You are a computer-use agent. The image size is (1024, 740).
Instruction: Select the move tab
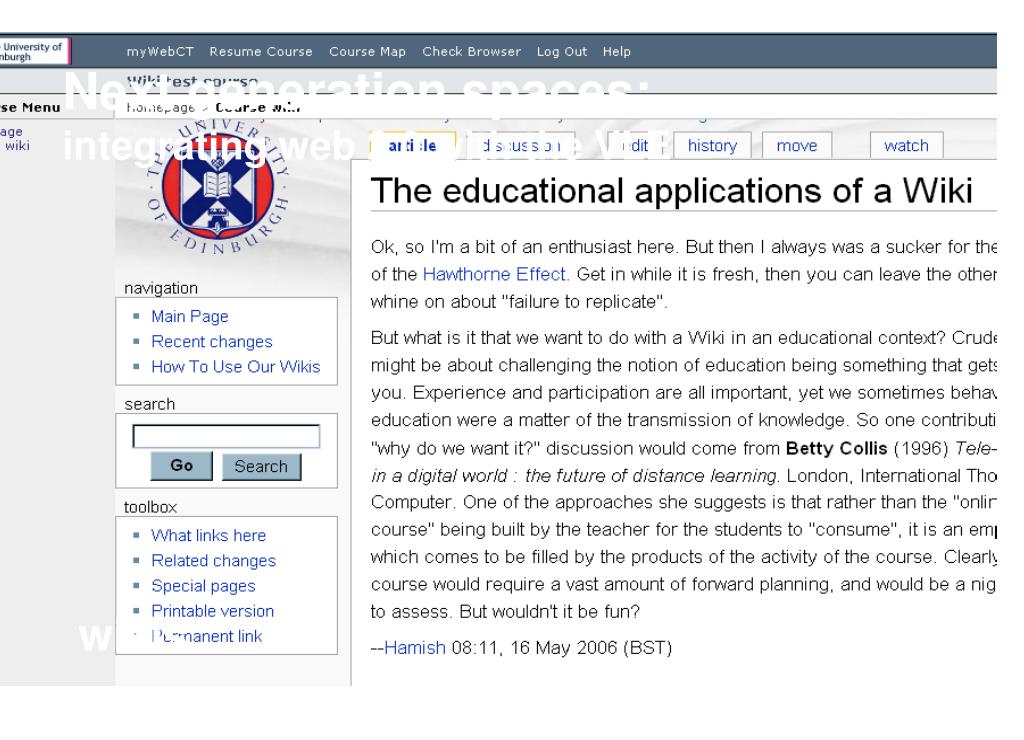(797, 145)
